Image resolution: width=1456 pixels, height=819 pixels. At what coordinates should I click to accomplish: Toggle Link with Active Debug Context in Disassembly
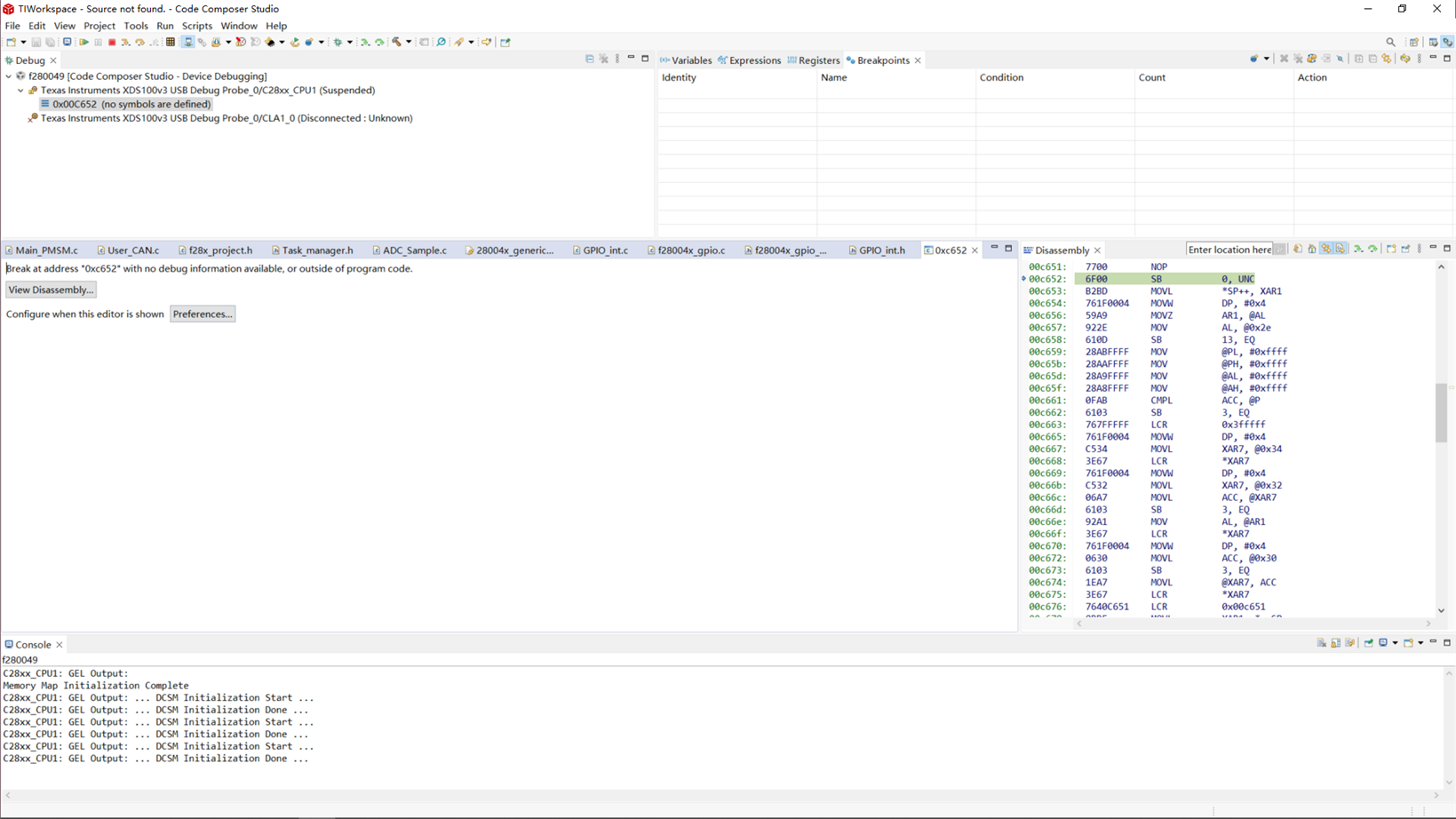point(1326,250)
